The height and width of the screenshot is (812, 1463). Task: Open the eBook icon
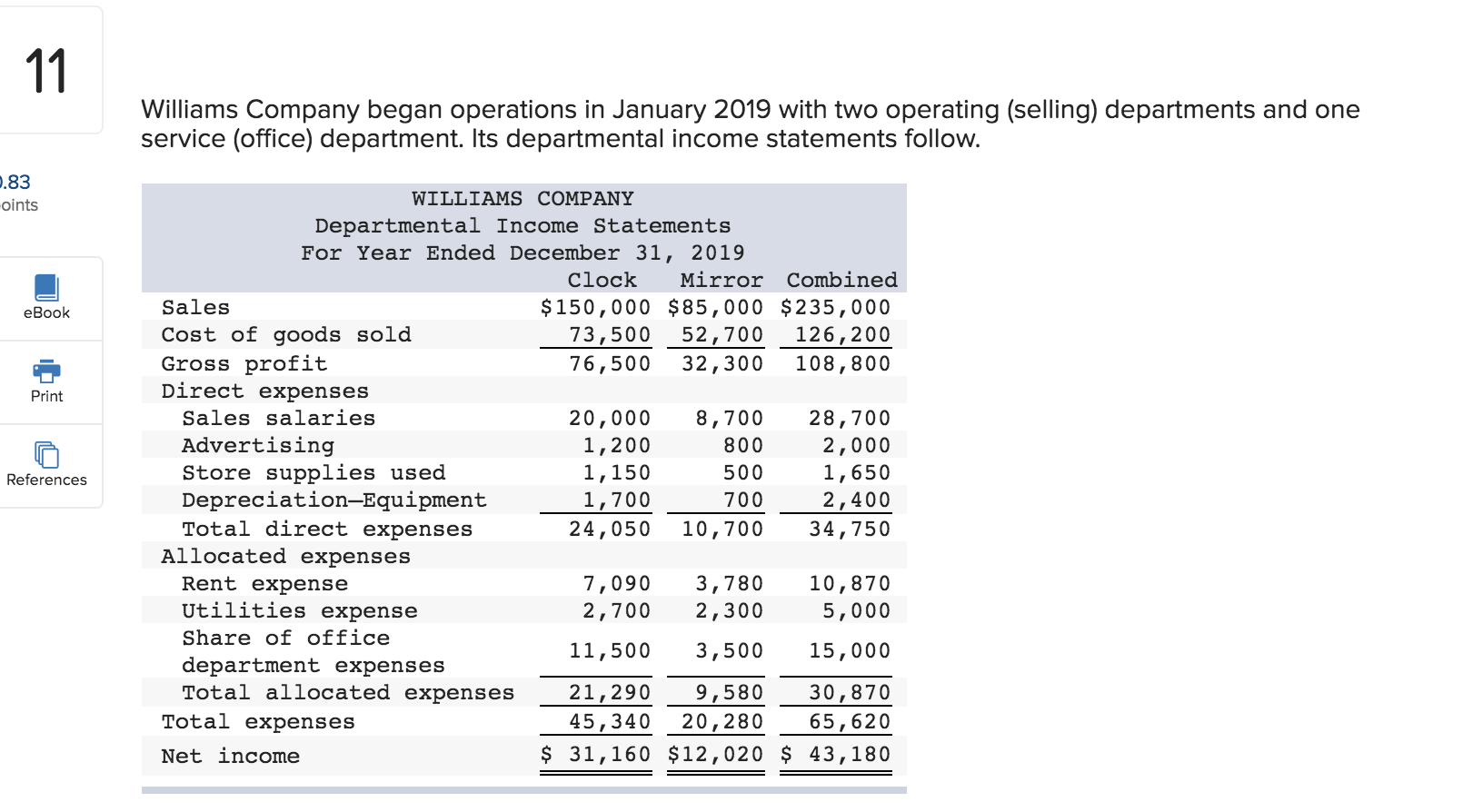click(46, 288)
